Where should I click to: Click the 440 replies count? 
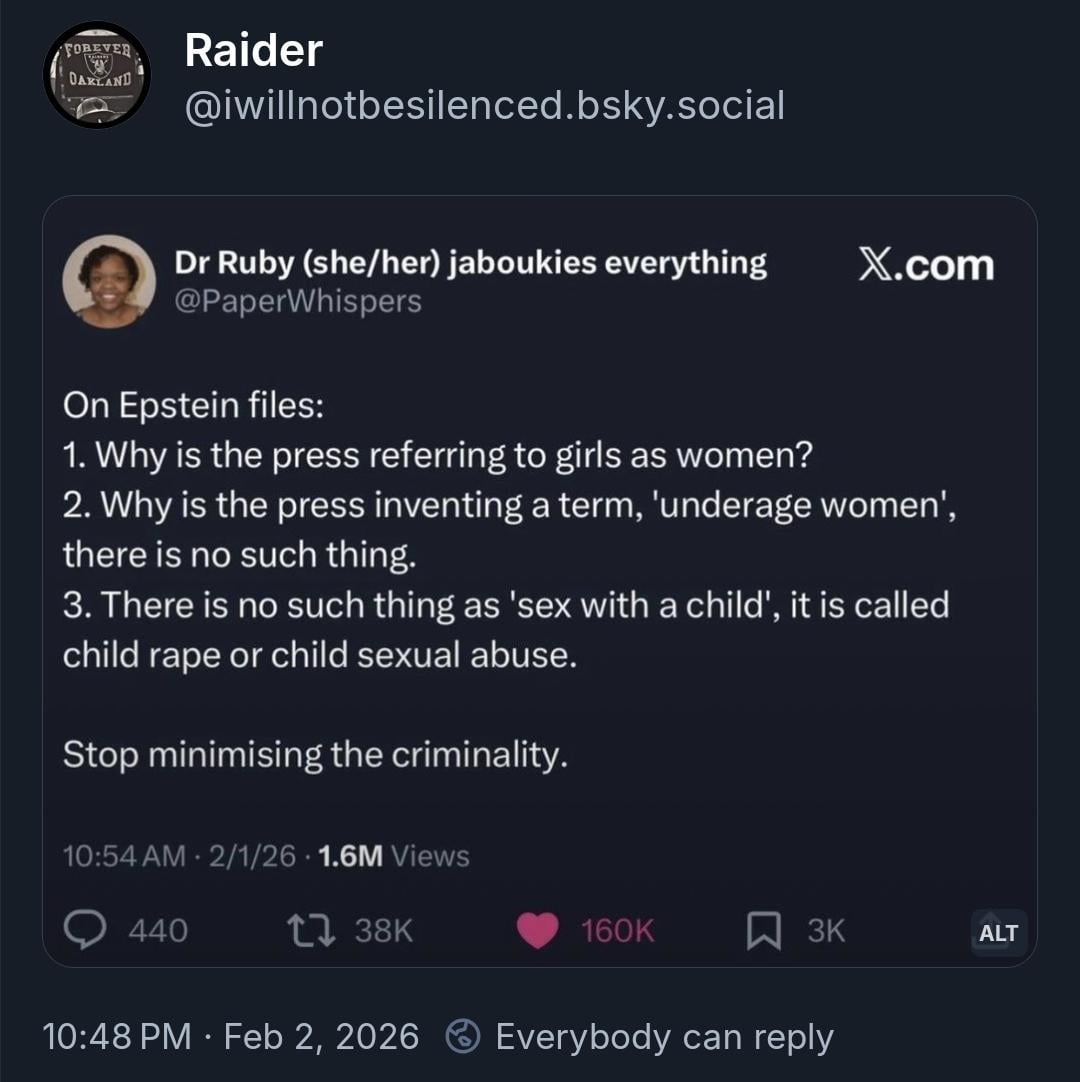(158, 931)
